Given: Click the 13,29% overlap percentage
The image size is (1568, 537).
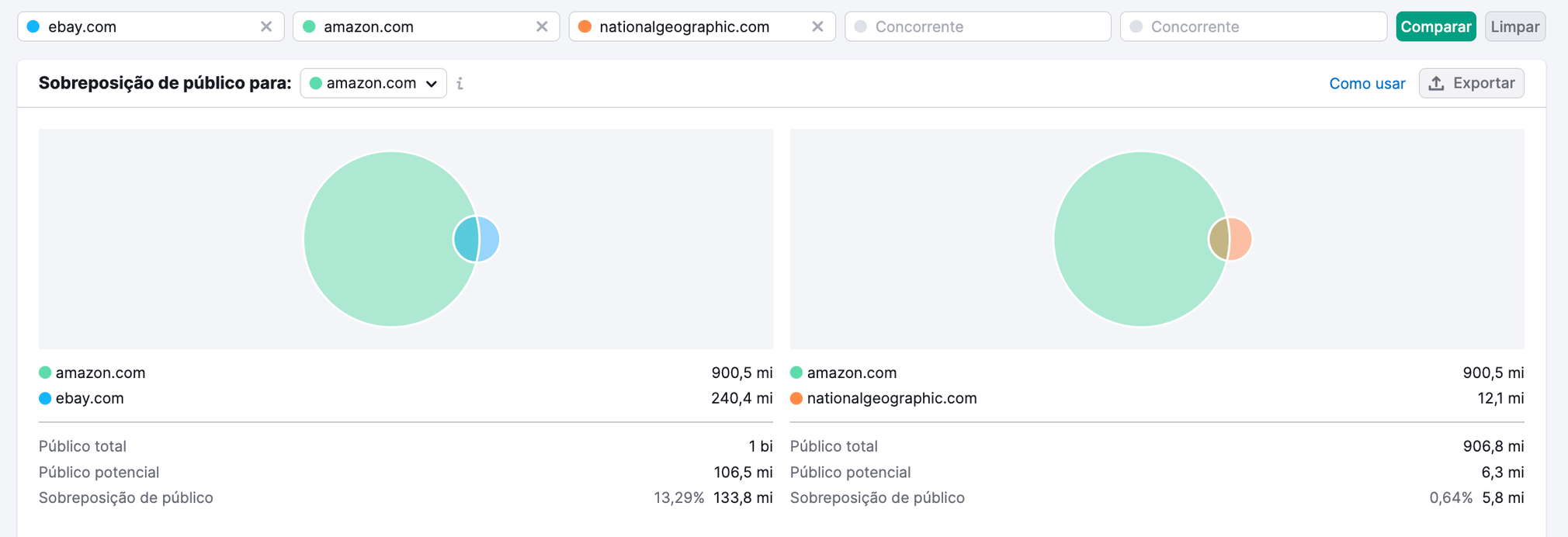Looking at the screenshot, I should click(678, 497).
